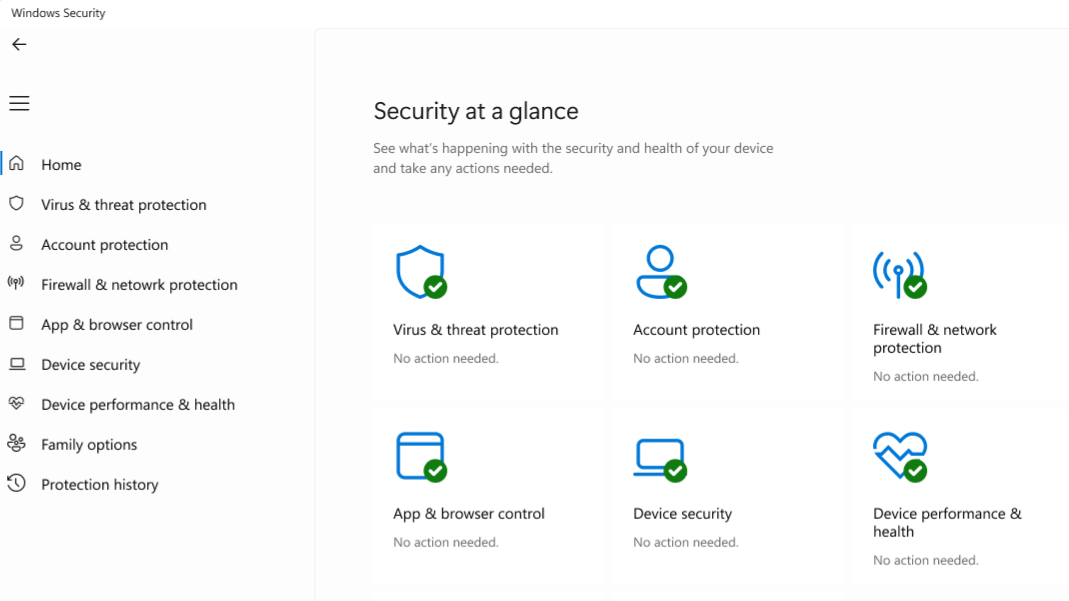Open the hamburger navigation menu

click(19, 103)
